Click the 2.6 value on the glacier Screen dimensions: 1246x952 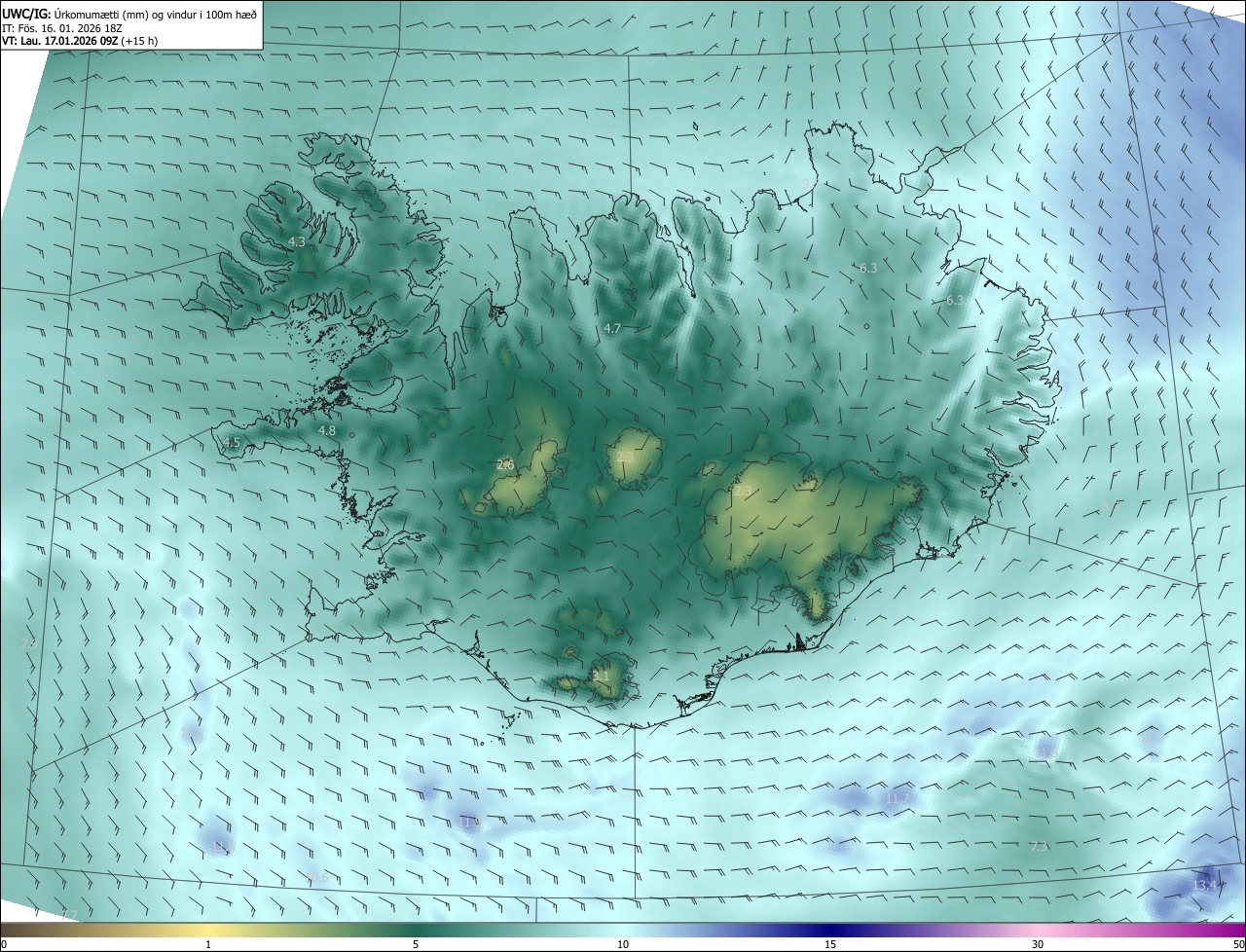coord(505,464)
